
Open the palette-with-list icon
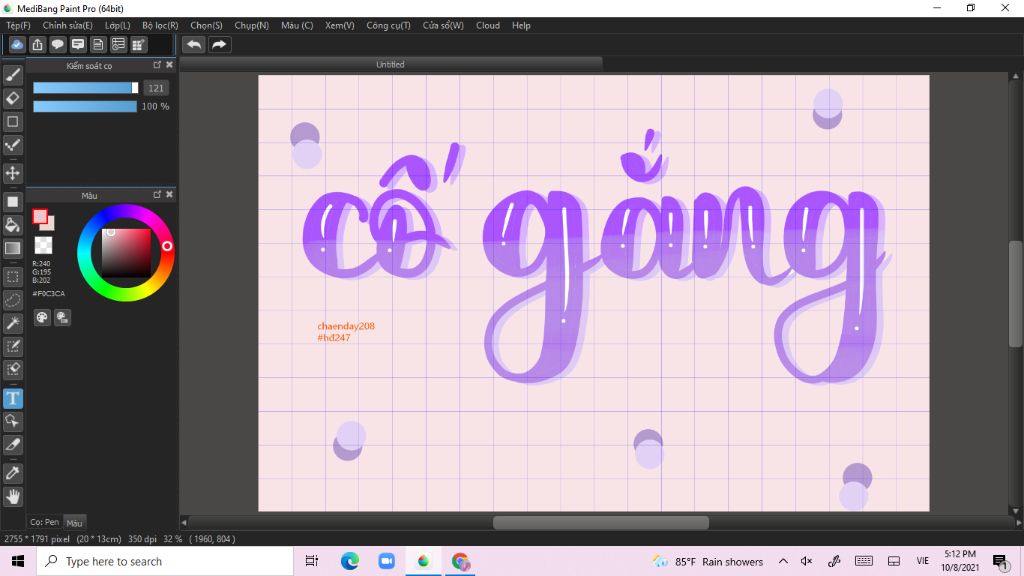(x=62, y=317)
